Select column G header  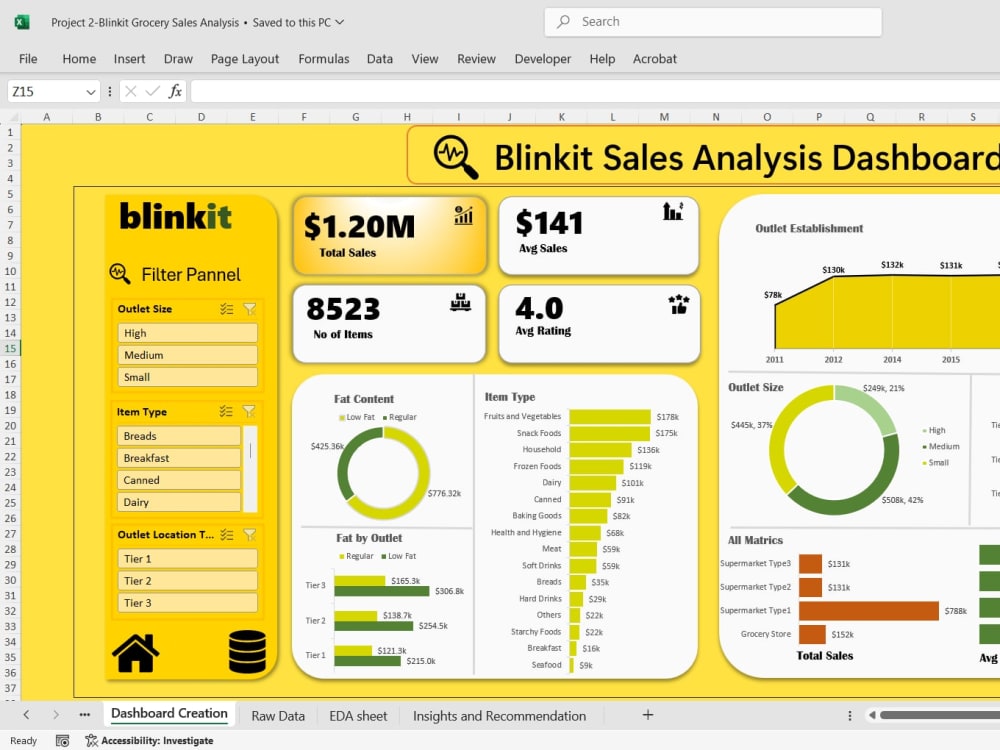coord(356,117)
